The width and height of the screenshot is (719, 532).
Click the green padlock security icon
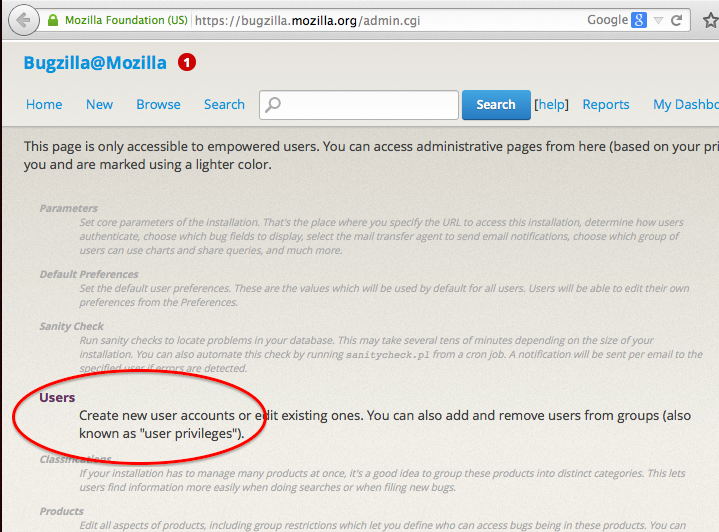(53, 20)
